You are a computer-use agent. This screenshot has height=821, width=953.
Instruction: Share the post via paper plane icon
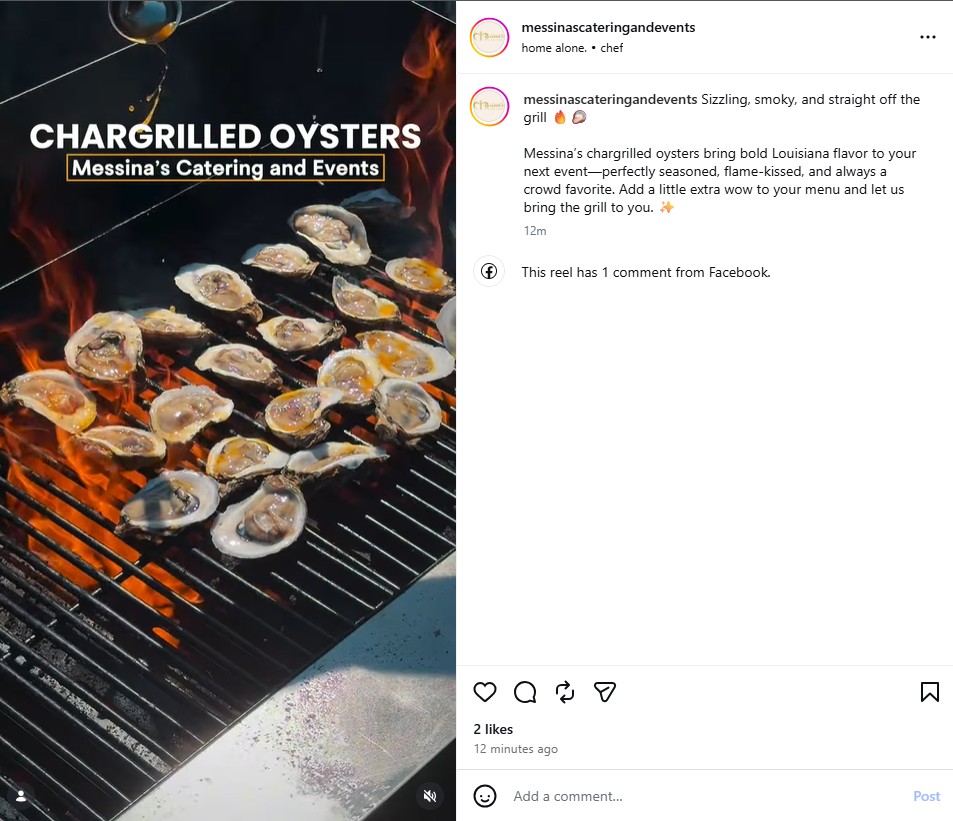(604, 692)
